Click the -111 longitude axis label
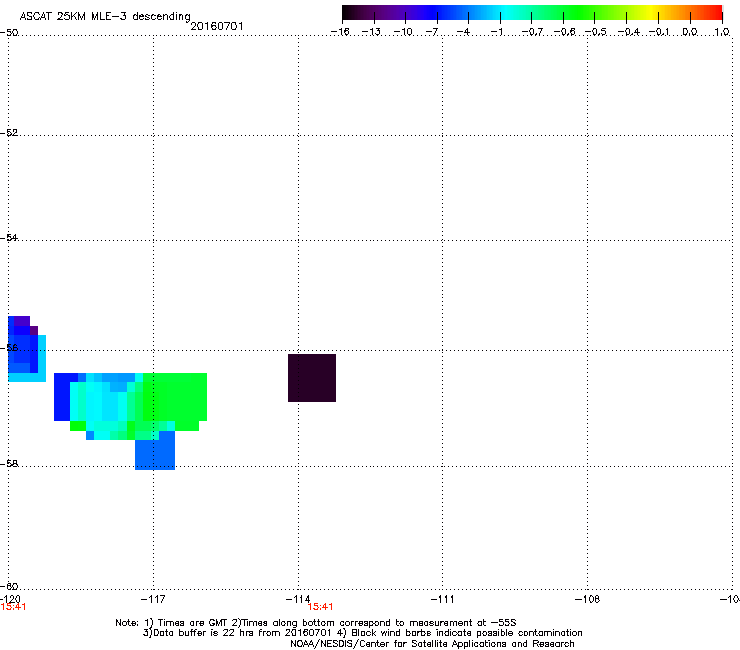The width and height of the screenshot is (740, 650). 442,599
